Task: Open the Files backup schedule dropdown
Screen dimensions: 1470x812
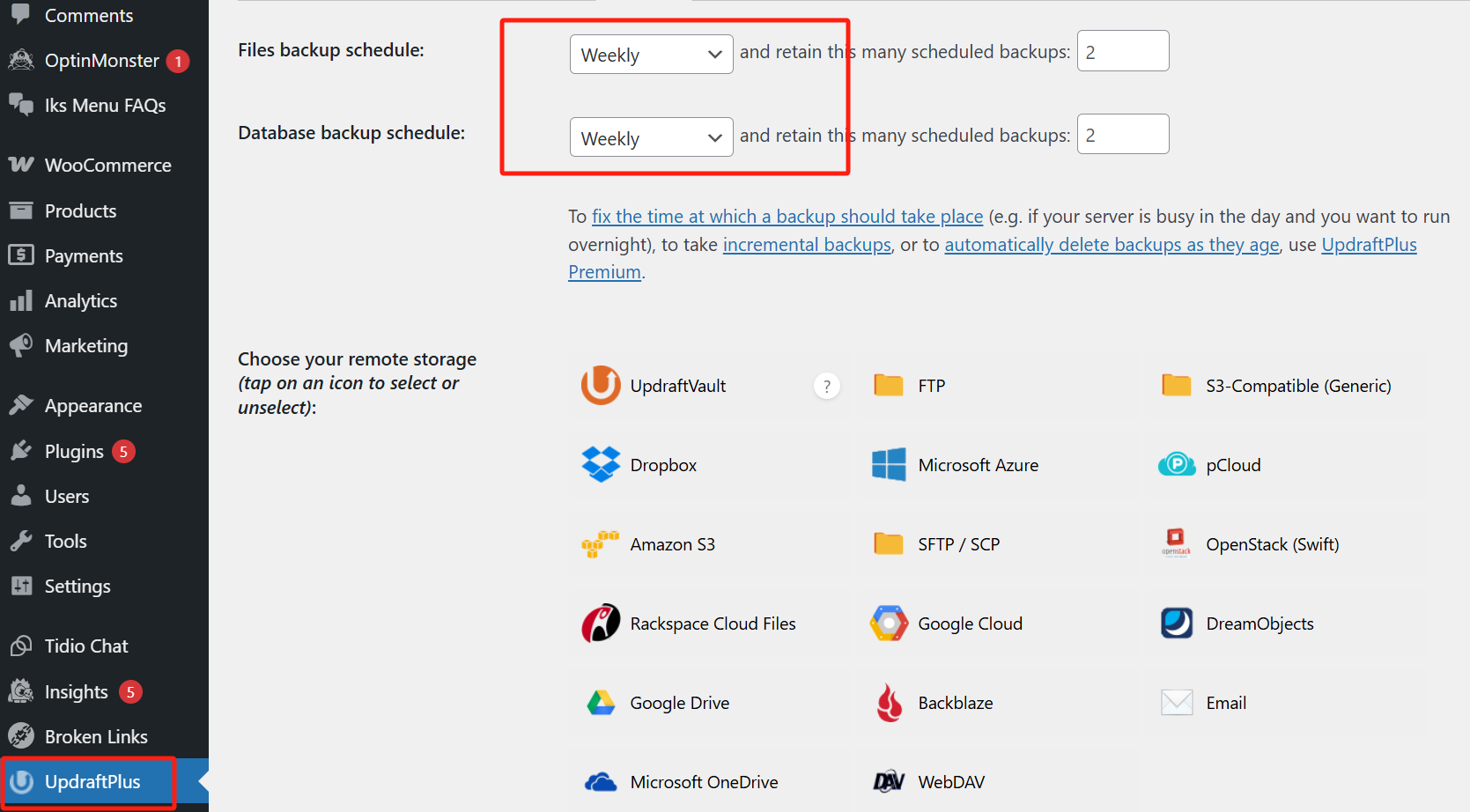Action: click(x=651, y=55)
